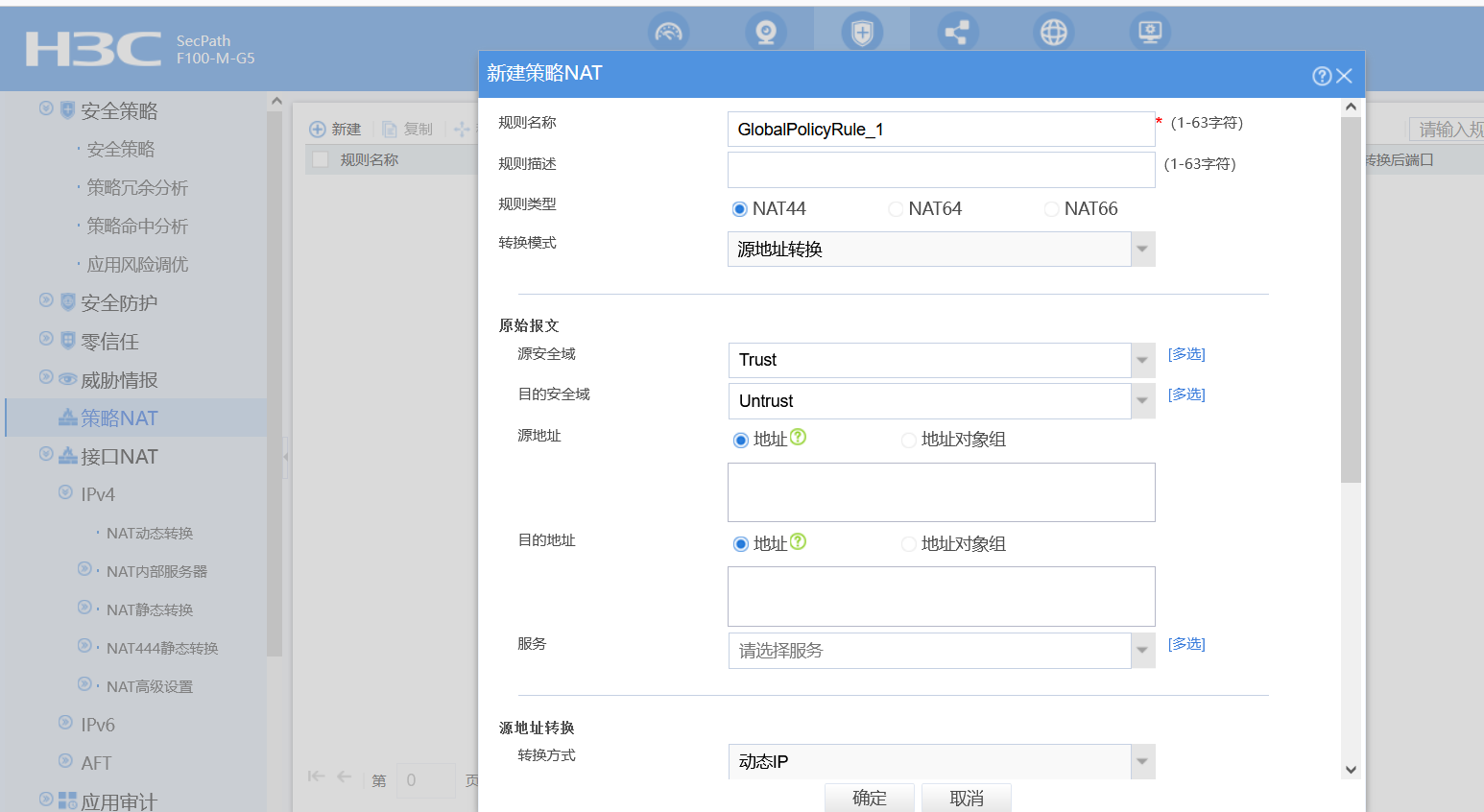
Task: Click the share-nodes icon in top navigation
Action: [957, 33]
